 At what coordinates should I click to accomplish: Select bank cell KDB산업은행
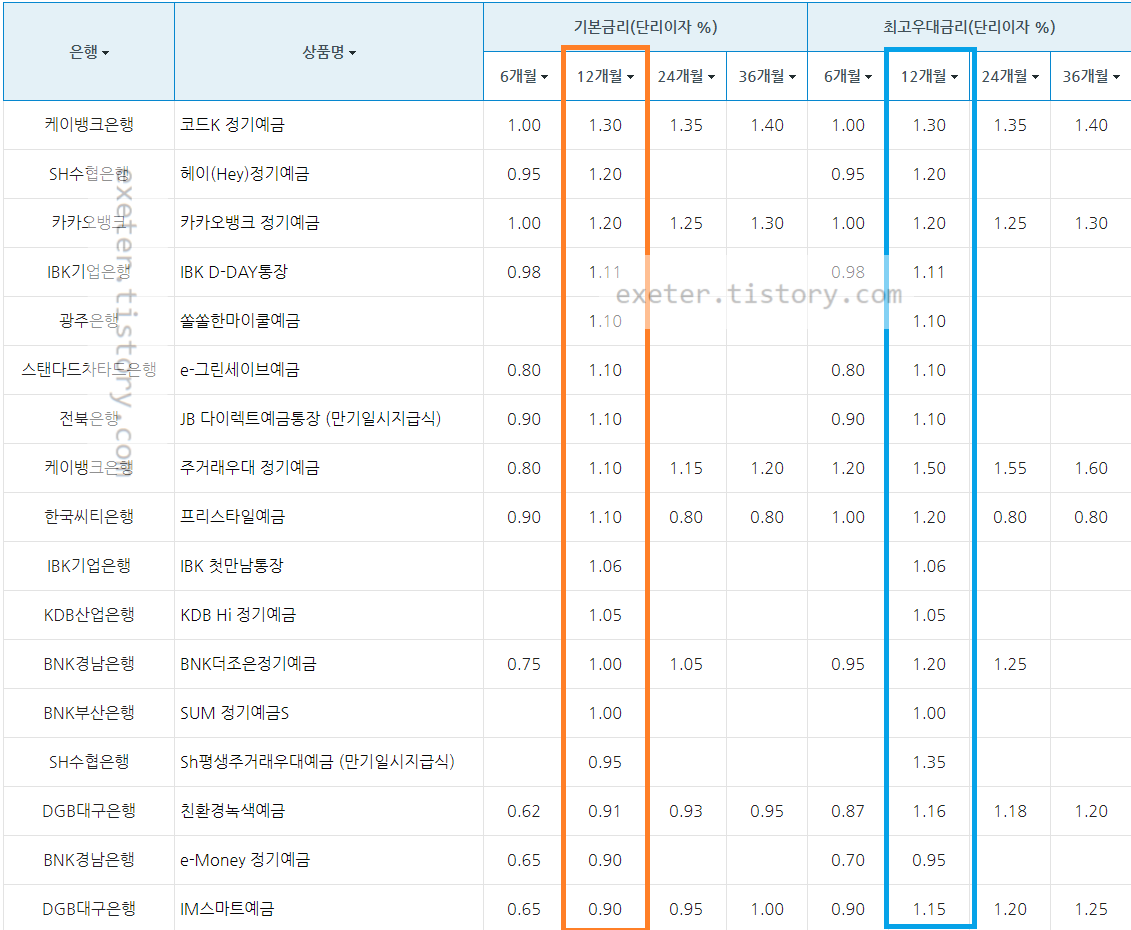89,615
